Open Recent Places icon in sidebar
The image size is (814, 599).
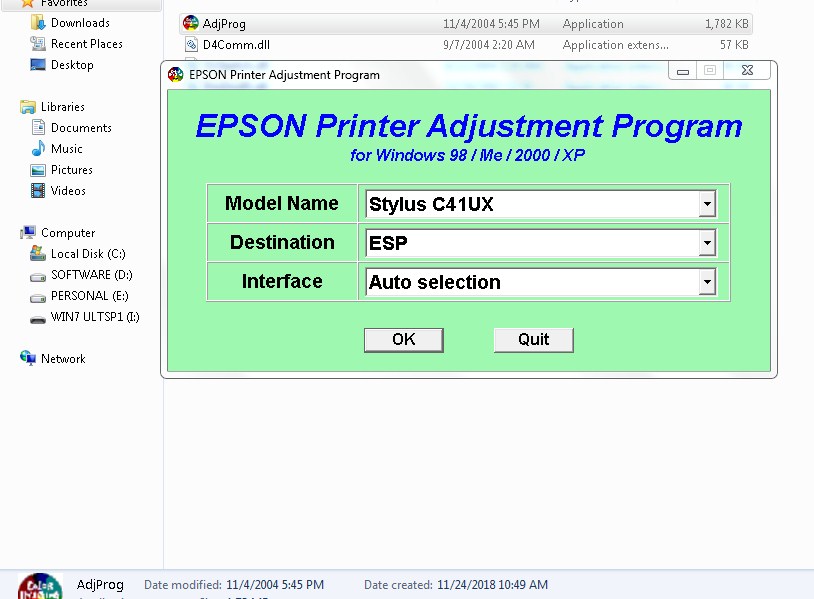click(x=38, y=44)
